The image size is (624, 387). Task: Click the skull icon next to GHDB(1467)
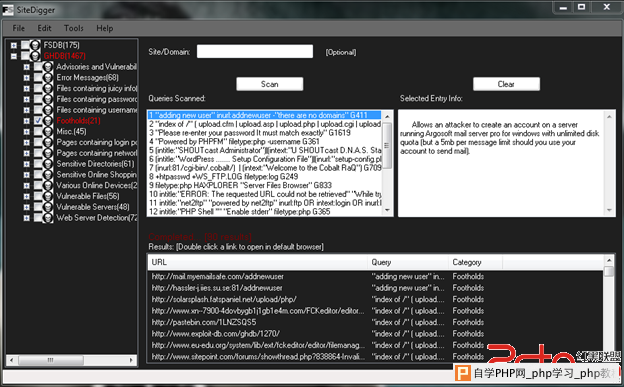point(35,56)
